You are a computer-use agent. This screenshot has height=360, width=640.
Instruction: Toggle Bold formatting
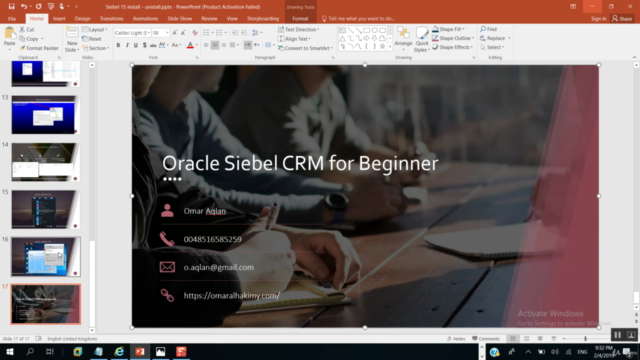click(118, 45)
